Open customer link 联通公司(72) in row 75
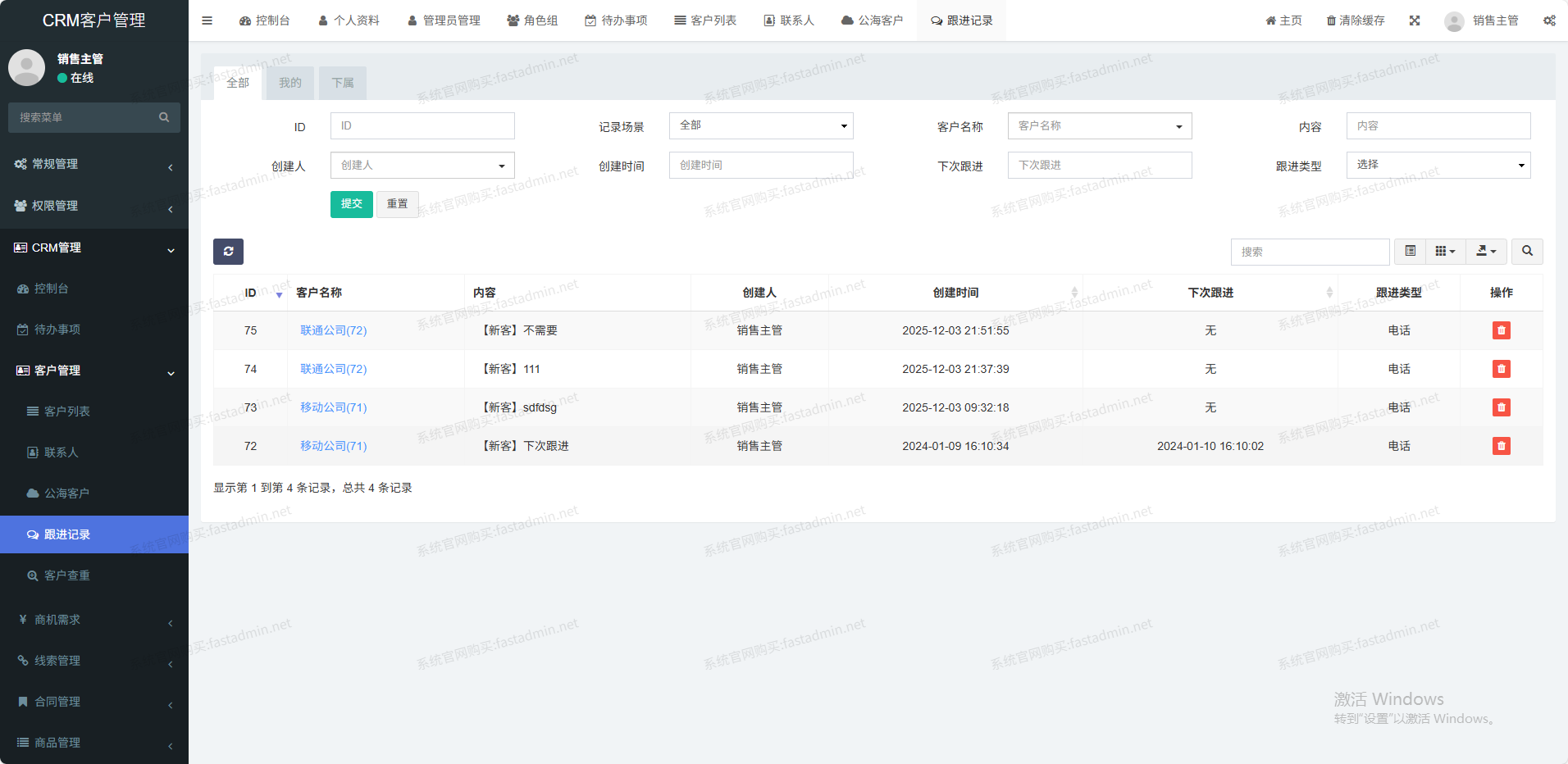 coord(333,330)
